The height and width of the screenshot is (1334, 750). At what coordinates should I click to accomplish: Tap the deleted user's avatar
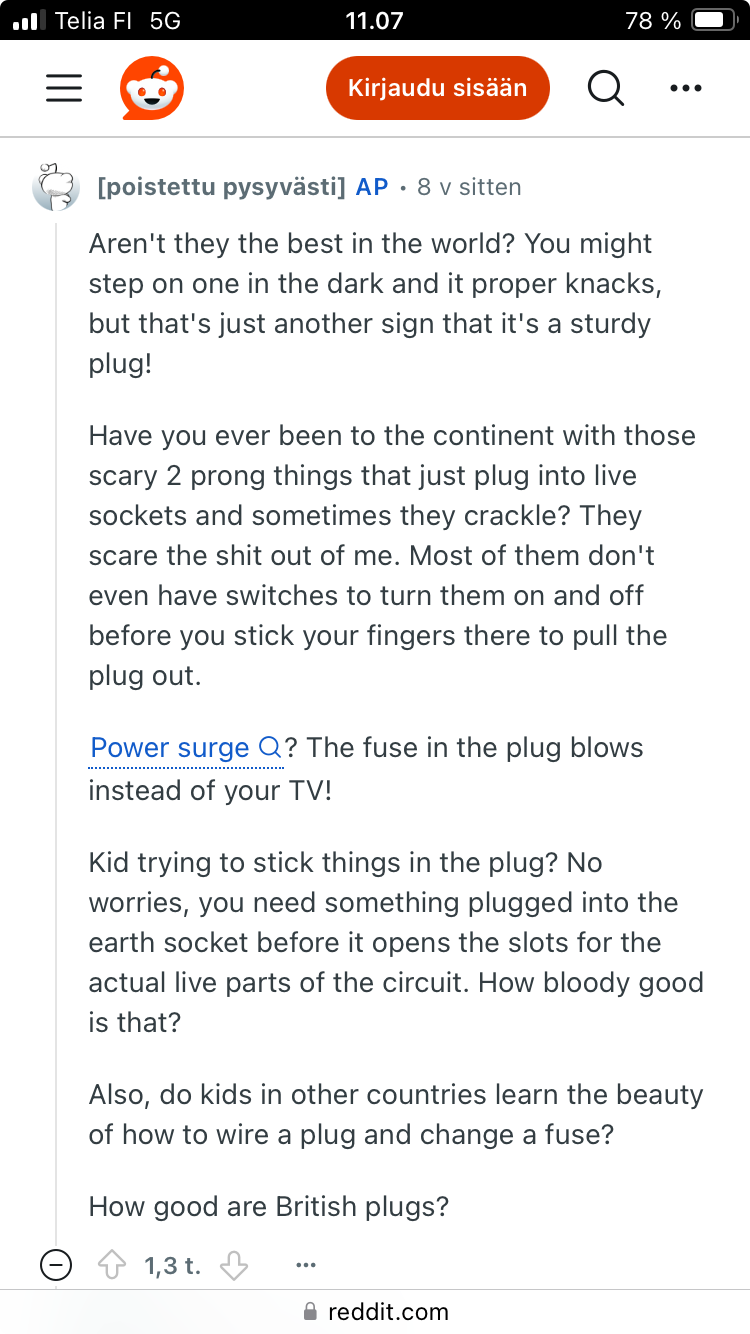57,187
